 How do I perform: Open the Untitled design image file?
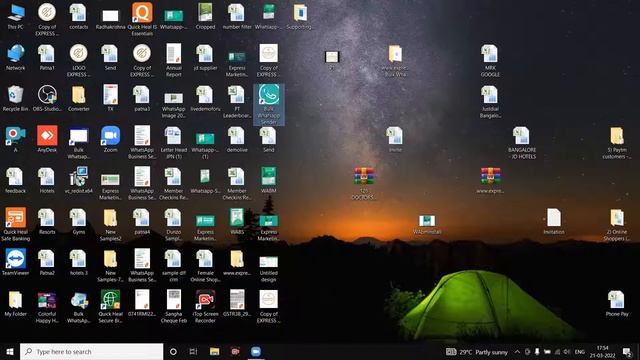coord(269,268)
